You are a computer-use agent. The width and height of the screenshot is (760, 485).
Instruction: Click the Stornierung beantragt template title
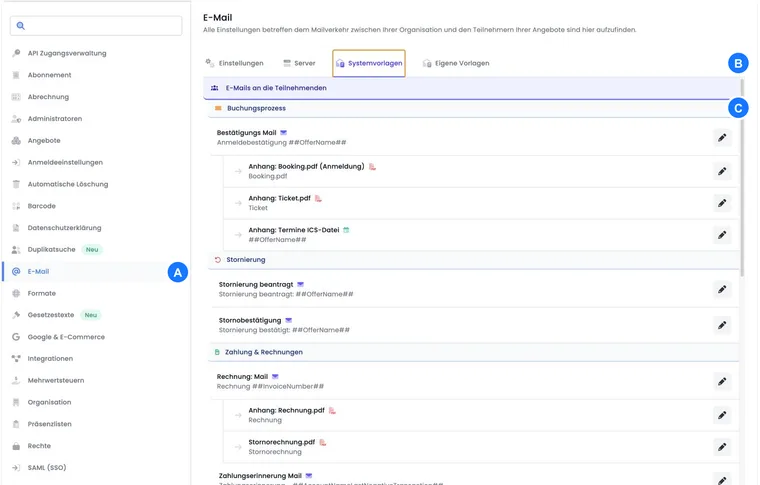tap(256, 284)
